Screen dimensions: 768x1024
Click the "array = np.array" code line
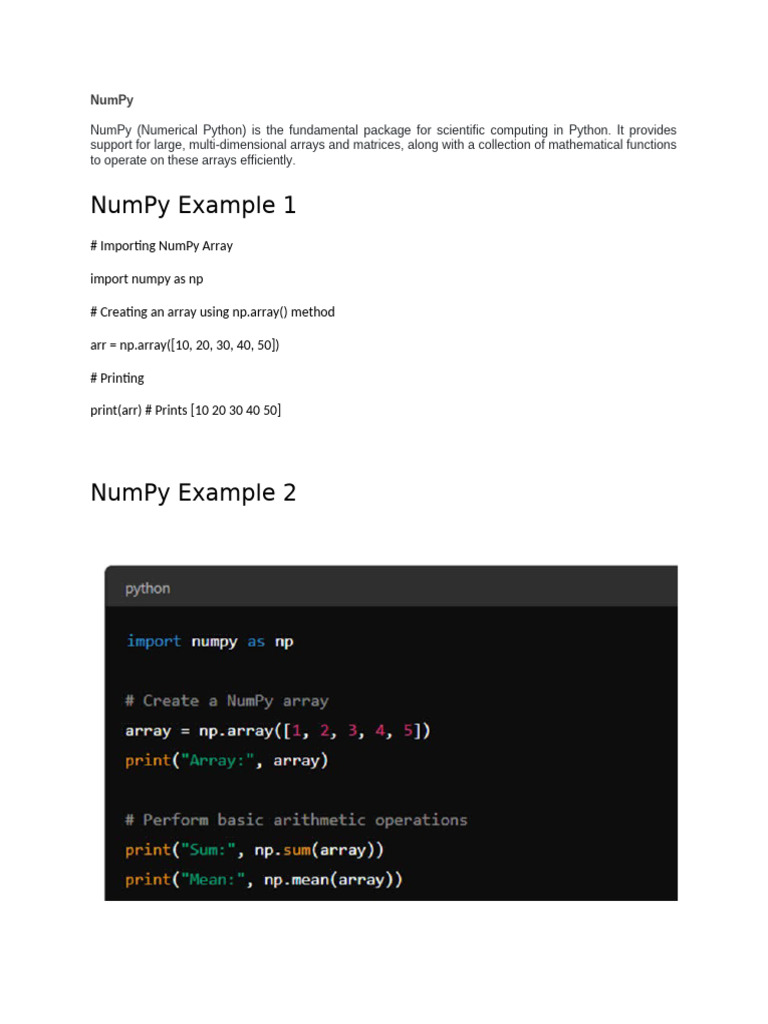pos(277,731)
